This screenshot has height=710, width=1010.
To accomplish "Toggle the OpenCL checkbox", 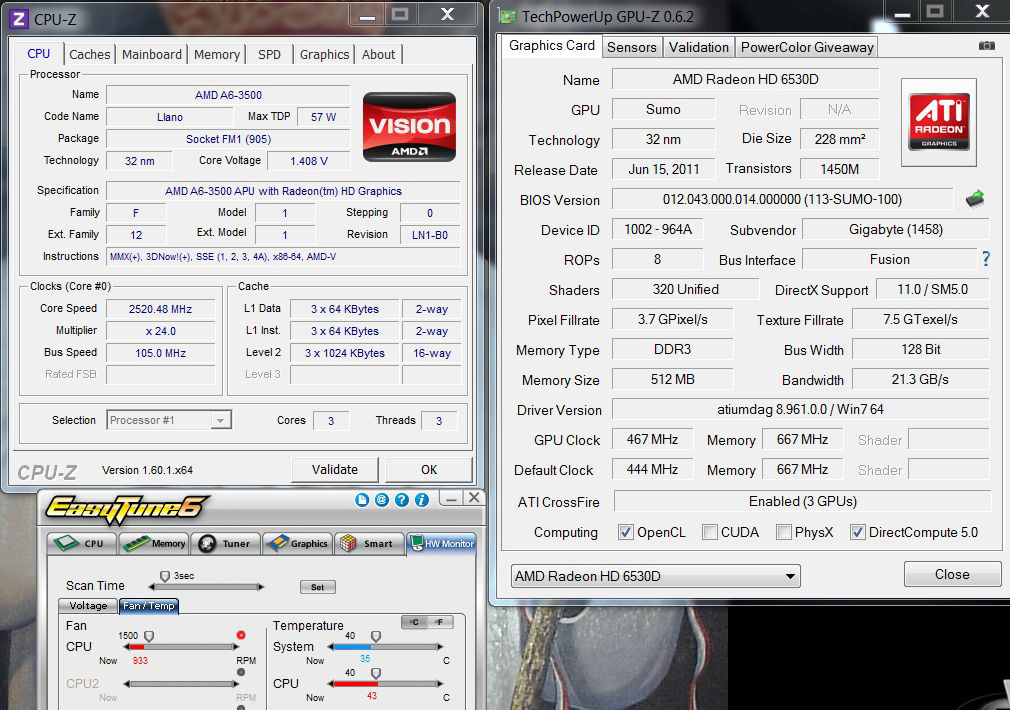I will (x=625, y=532).
